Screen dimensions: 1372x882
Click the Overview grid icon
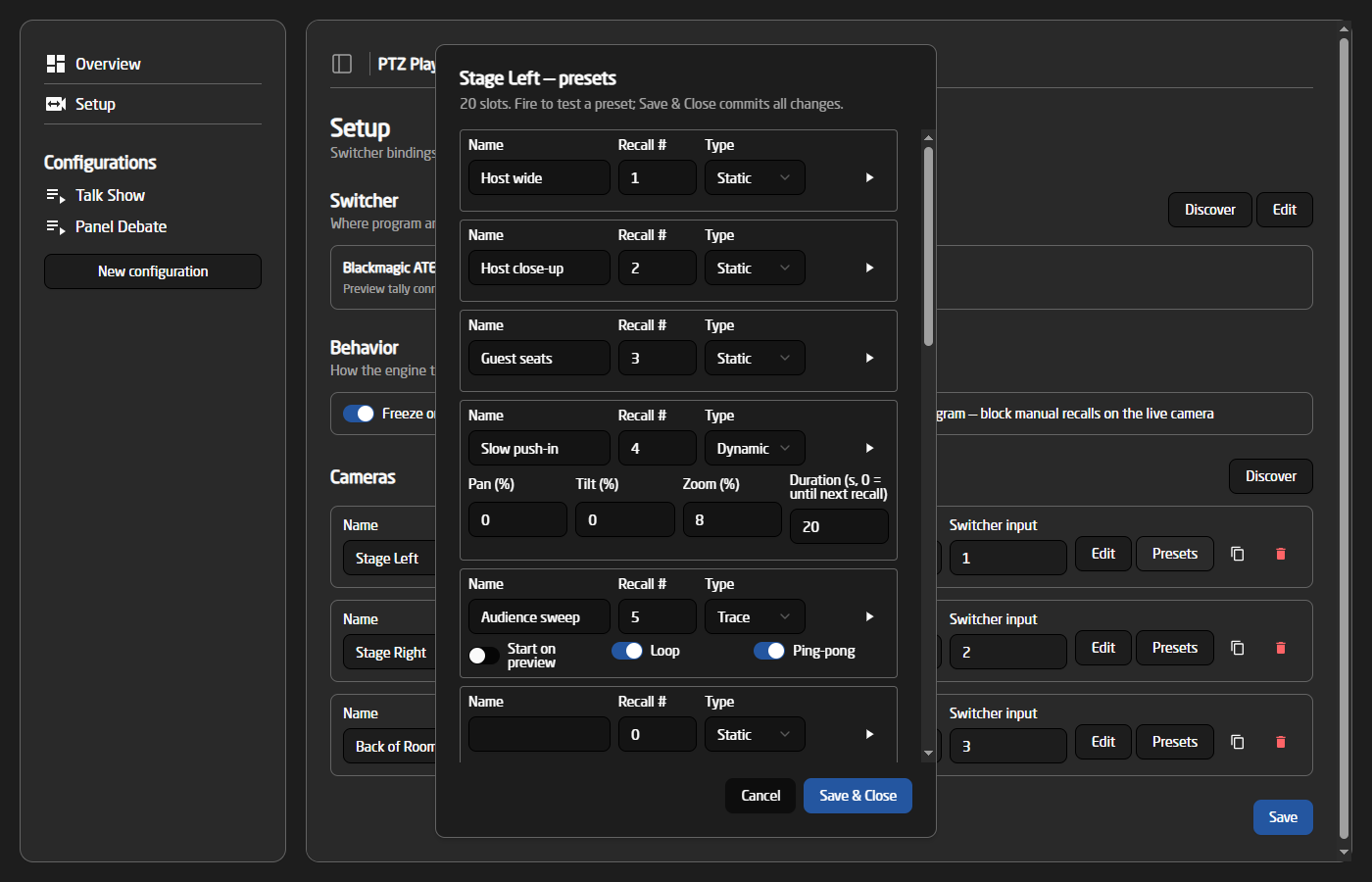coord(56,64)
